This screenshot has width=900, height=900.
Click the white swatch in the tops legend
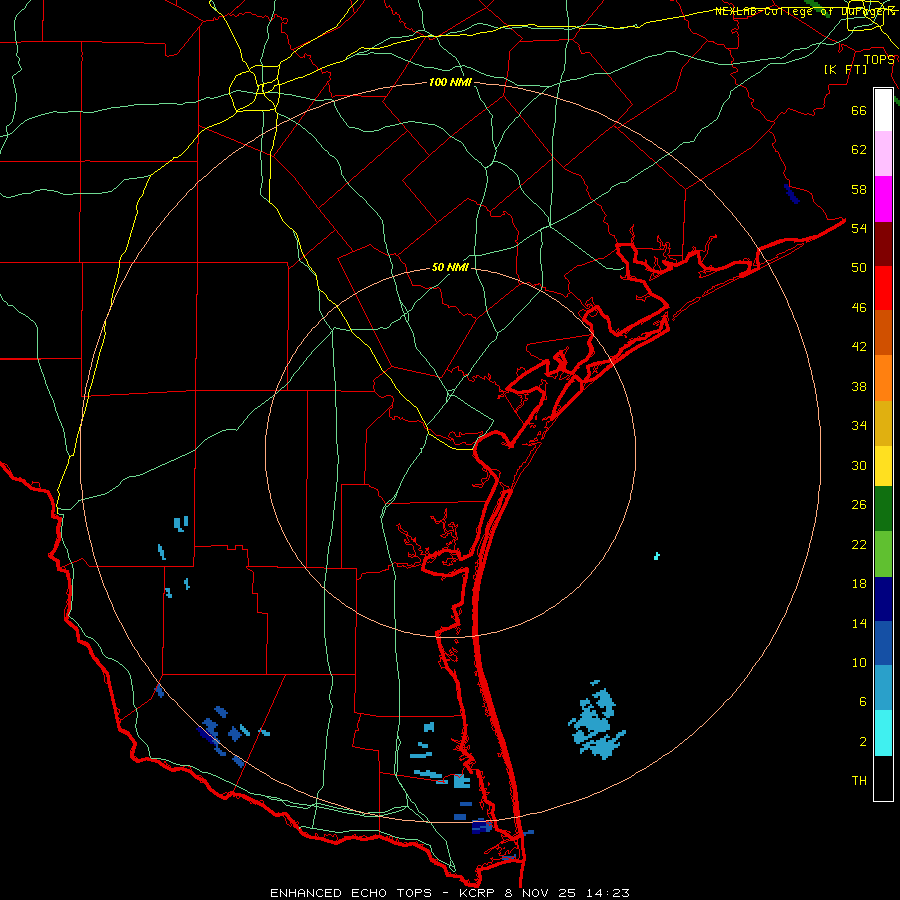883,110
